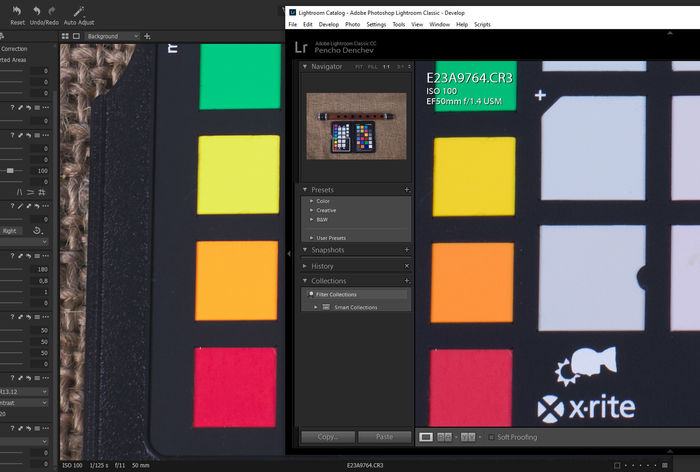Click the plus icon on Snapshots panel
This screenshot has width=700, height=472.
click(407, 250)
